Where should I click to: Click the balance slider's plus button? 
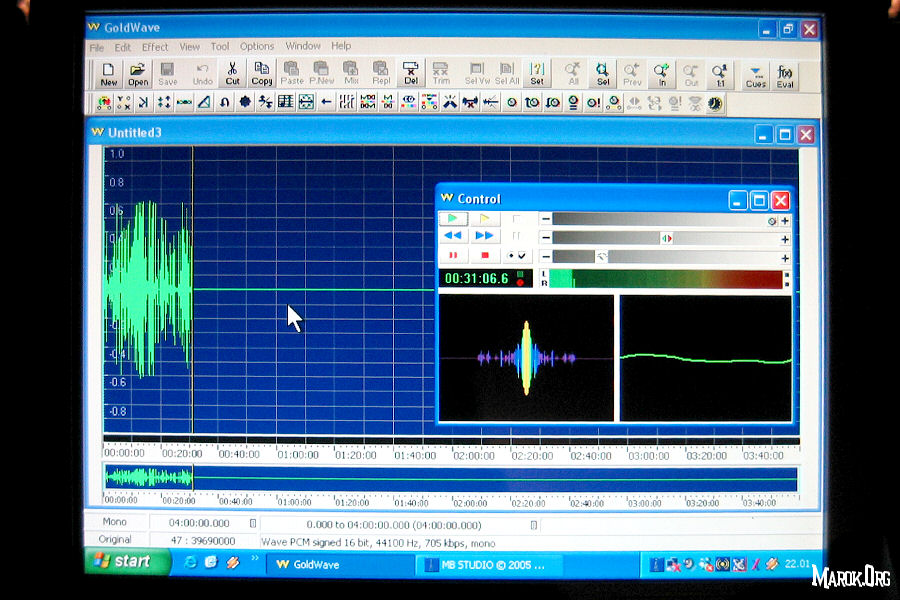785,239
